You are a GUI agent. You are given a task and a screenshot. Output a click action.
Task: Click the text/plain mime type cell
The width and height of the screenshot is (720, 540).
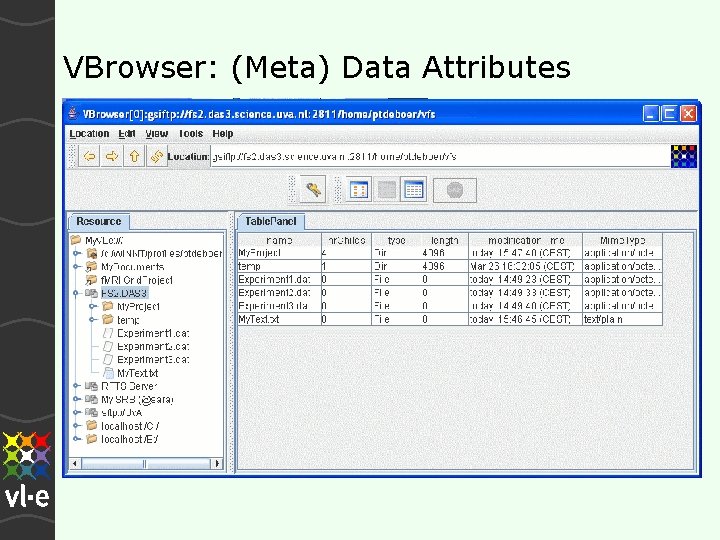click(x=622, y=319)
